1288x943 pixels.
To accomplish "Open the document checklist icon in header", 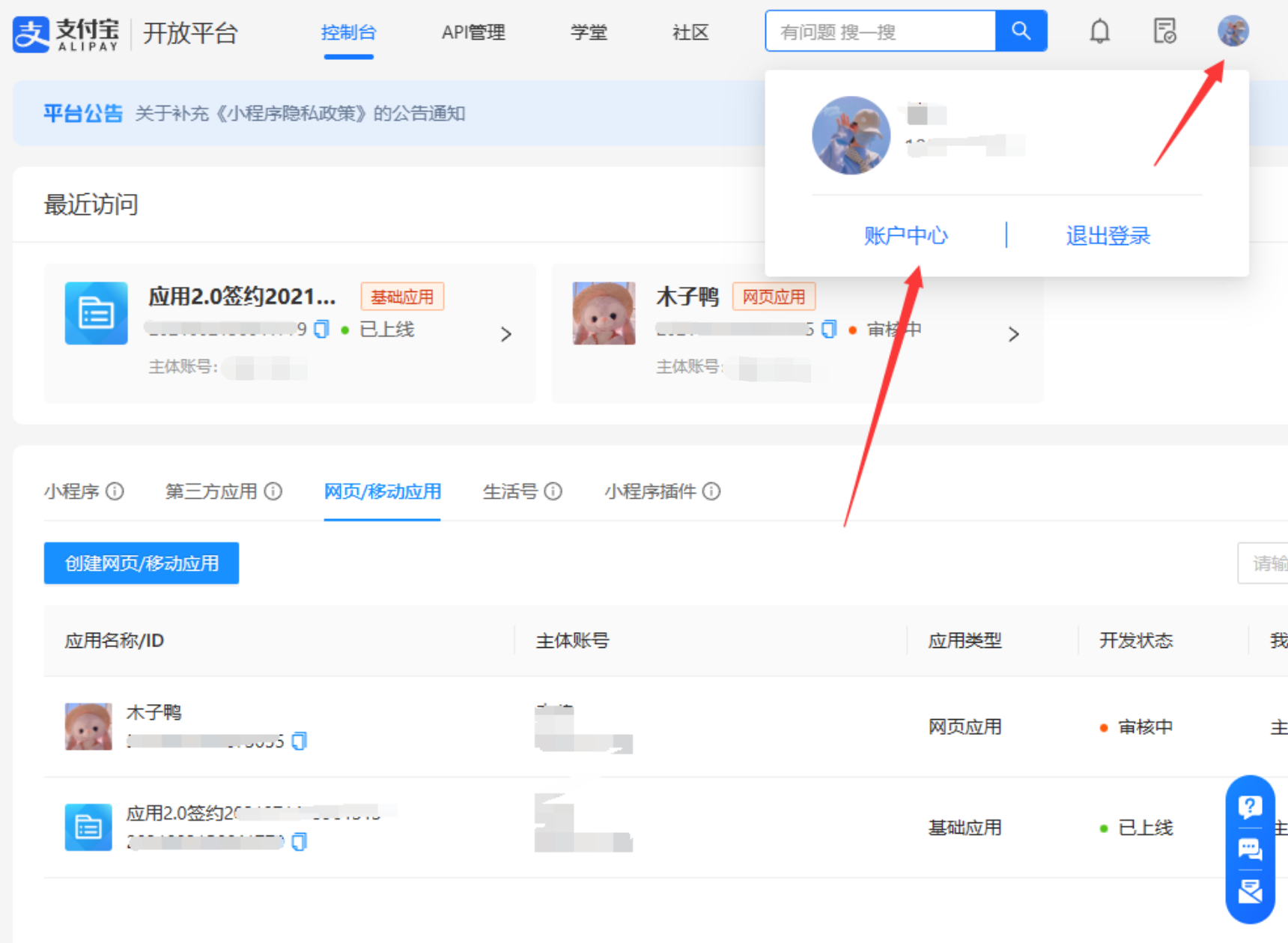I will (x=1164, y=31).
